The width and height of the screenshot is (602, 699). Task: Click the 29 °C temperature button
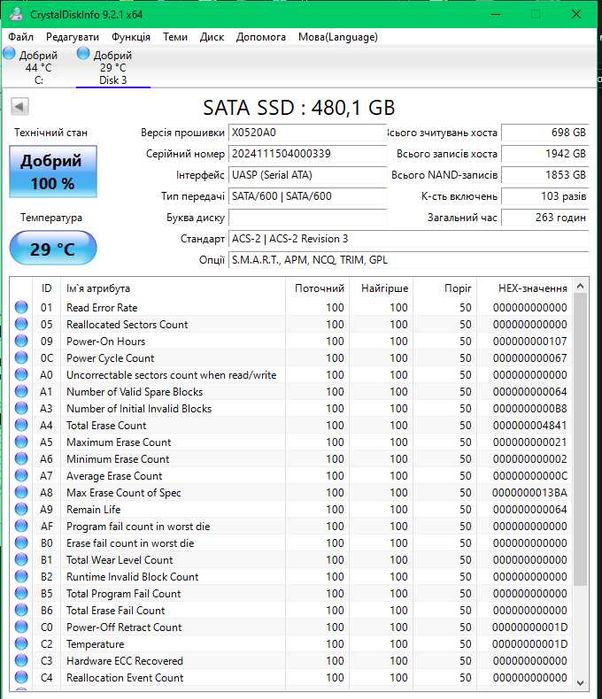pyautogui.click(x=53, y=248)
